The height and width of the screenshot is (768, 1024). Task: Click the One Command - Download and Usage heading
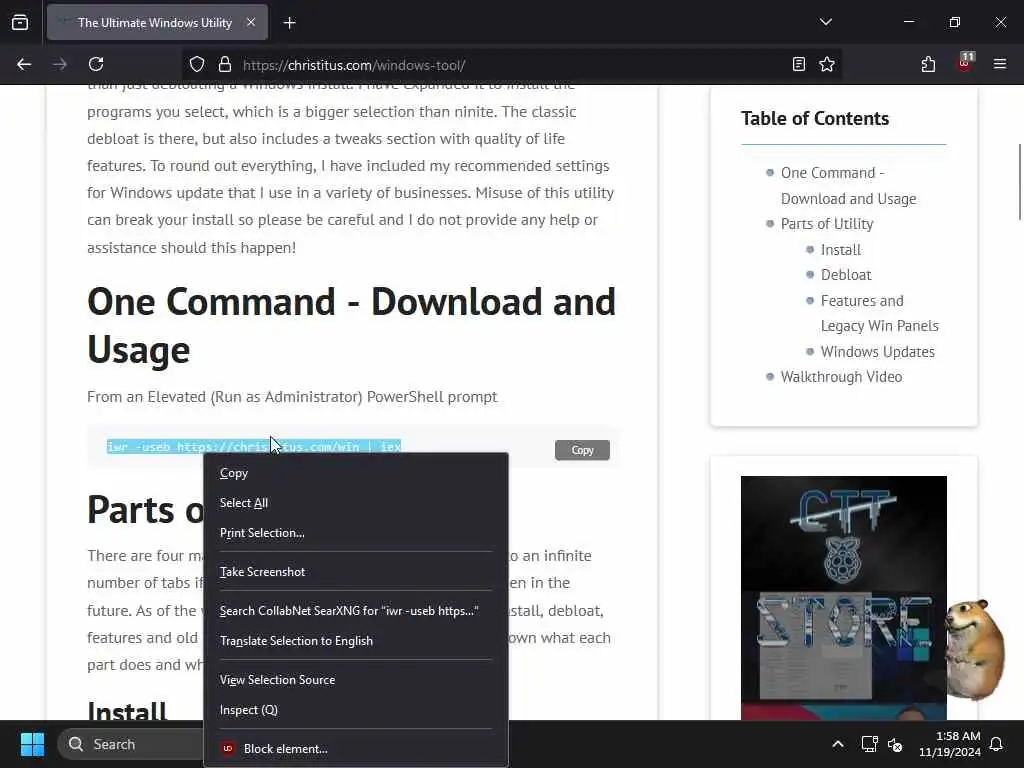click(x=351, y=325)
